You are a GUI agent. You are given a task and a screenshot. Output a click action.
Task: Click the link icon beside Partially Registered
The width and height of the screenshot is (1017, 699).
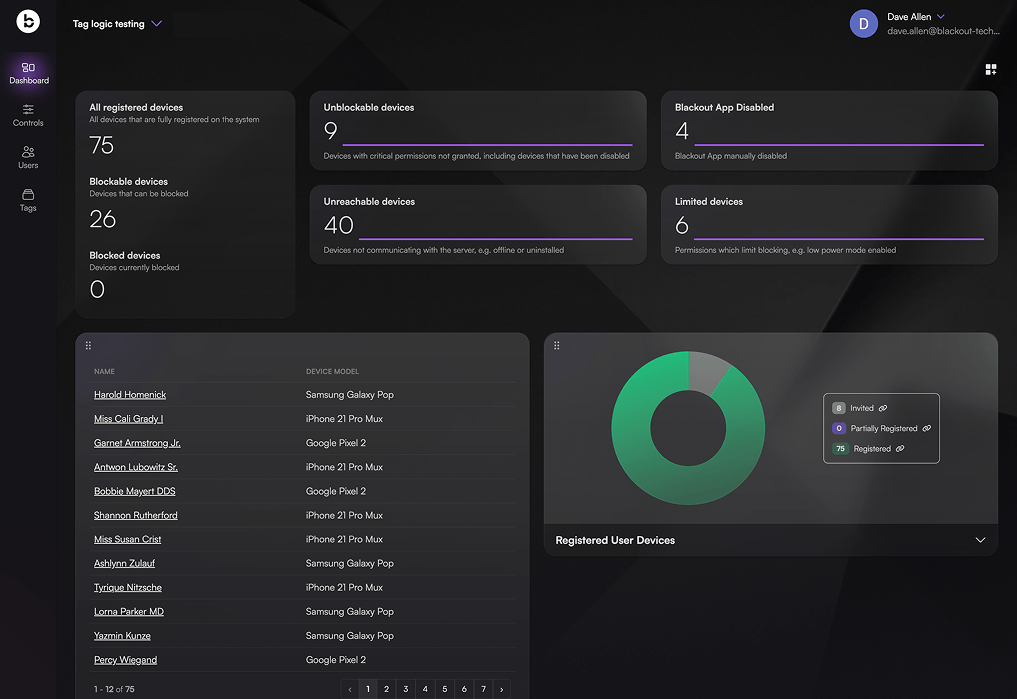point(927,428)
